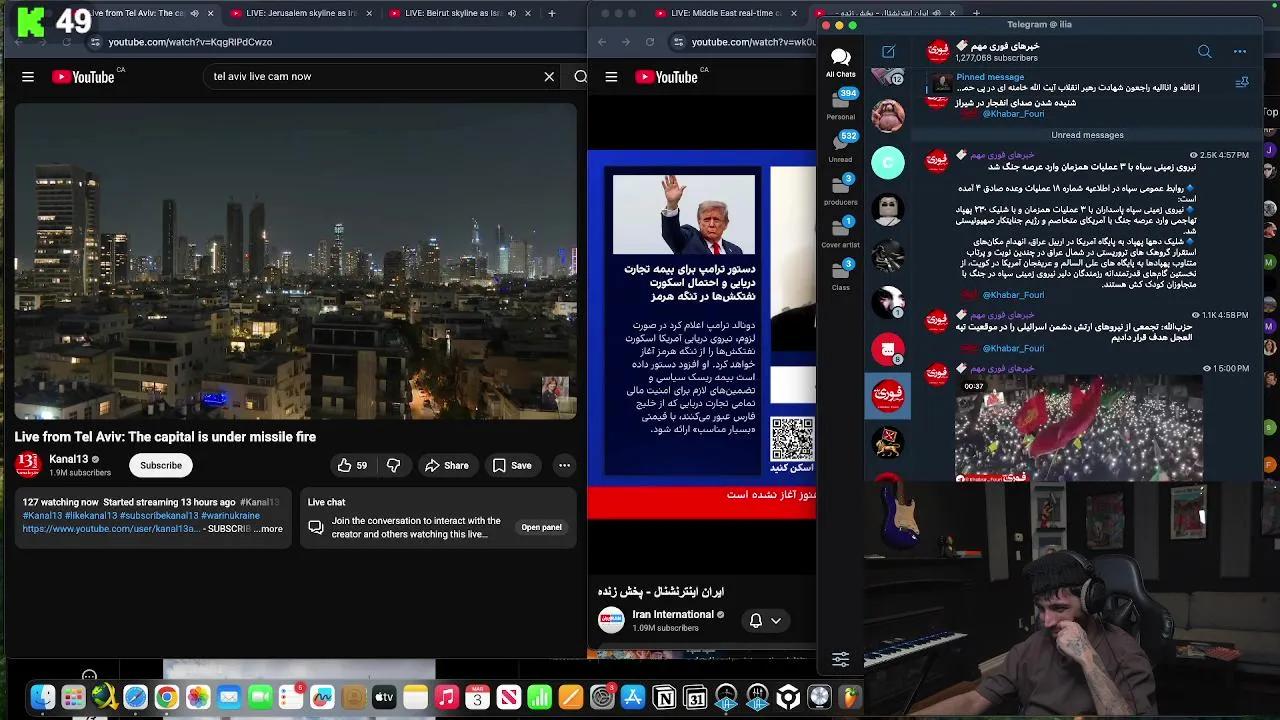Select 'Cover artist' folder in Telegram
The width and height of the screenshot is (1280, 720).
pyautogui.click(x=840, y=232)
